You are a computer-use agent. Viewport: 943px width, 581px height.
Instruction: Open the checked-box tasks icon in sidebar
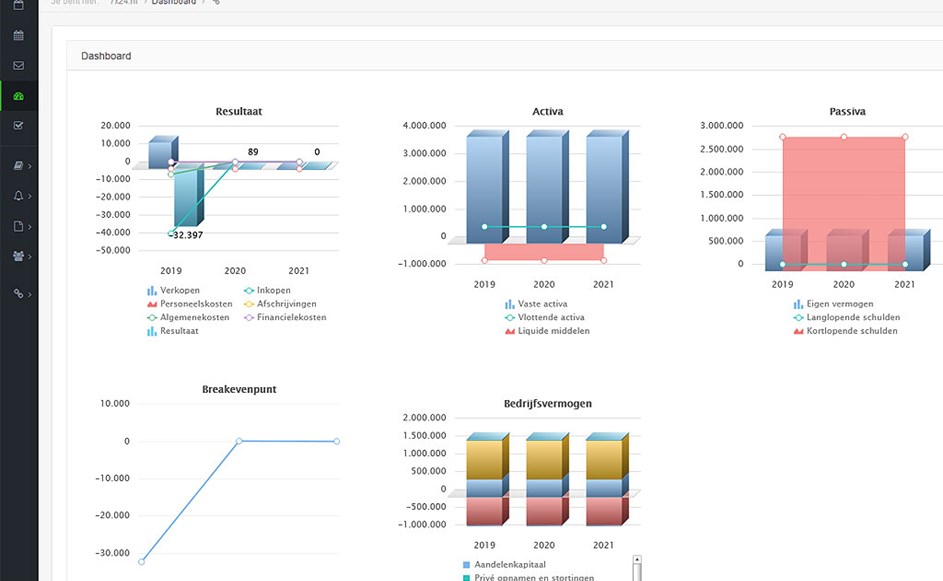point(19,126)
